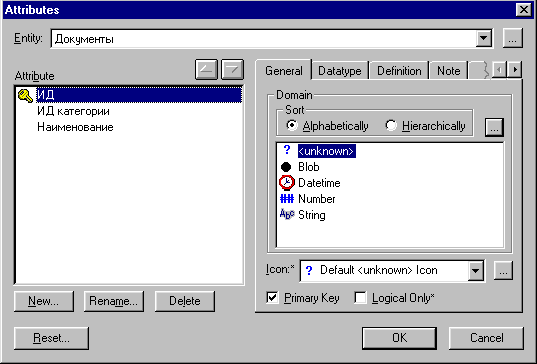Move attribute down with the down-arrow button
This screenshot has height=364, width=537.
[x=233, y=70]
